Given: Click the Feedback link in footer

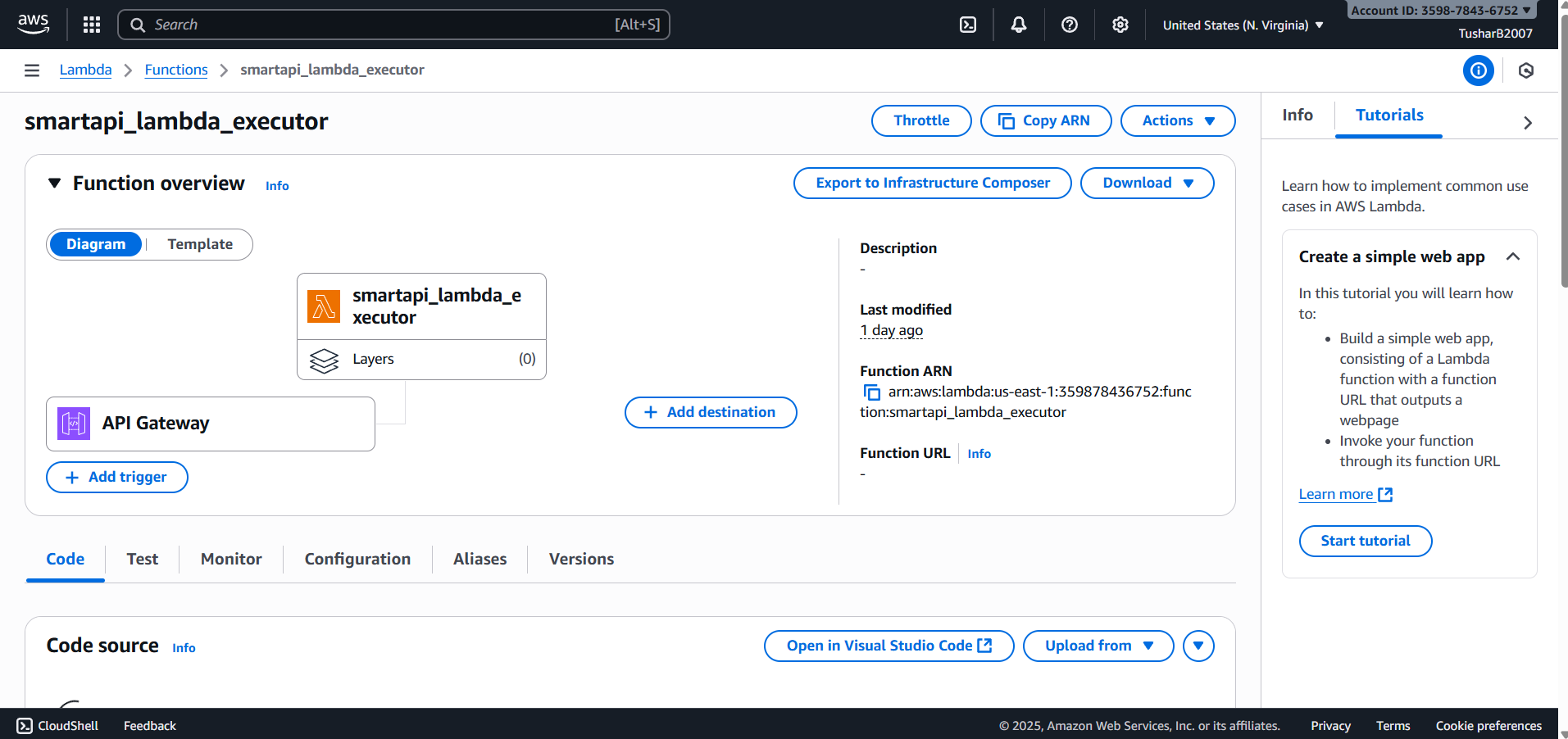Looking at the screenshot, I should tap(150, 726).
